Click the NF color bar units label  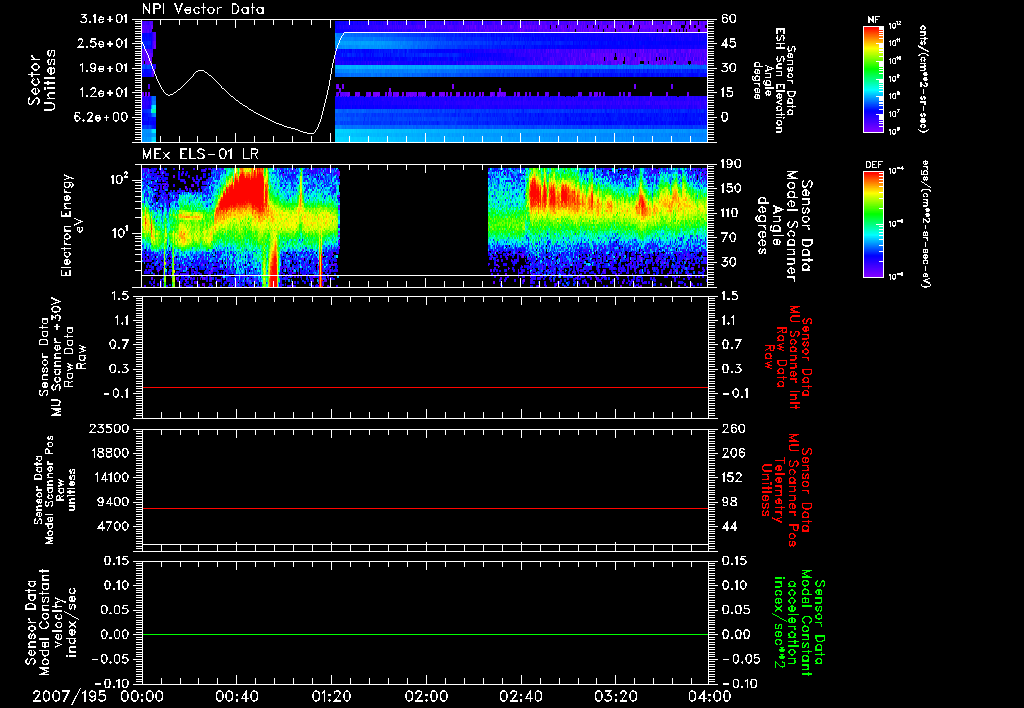[x=923, y=79]
